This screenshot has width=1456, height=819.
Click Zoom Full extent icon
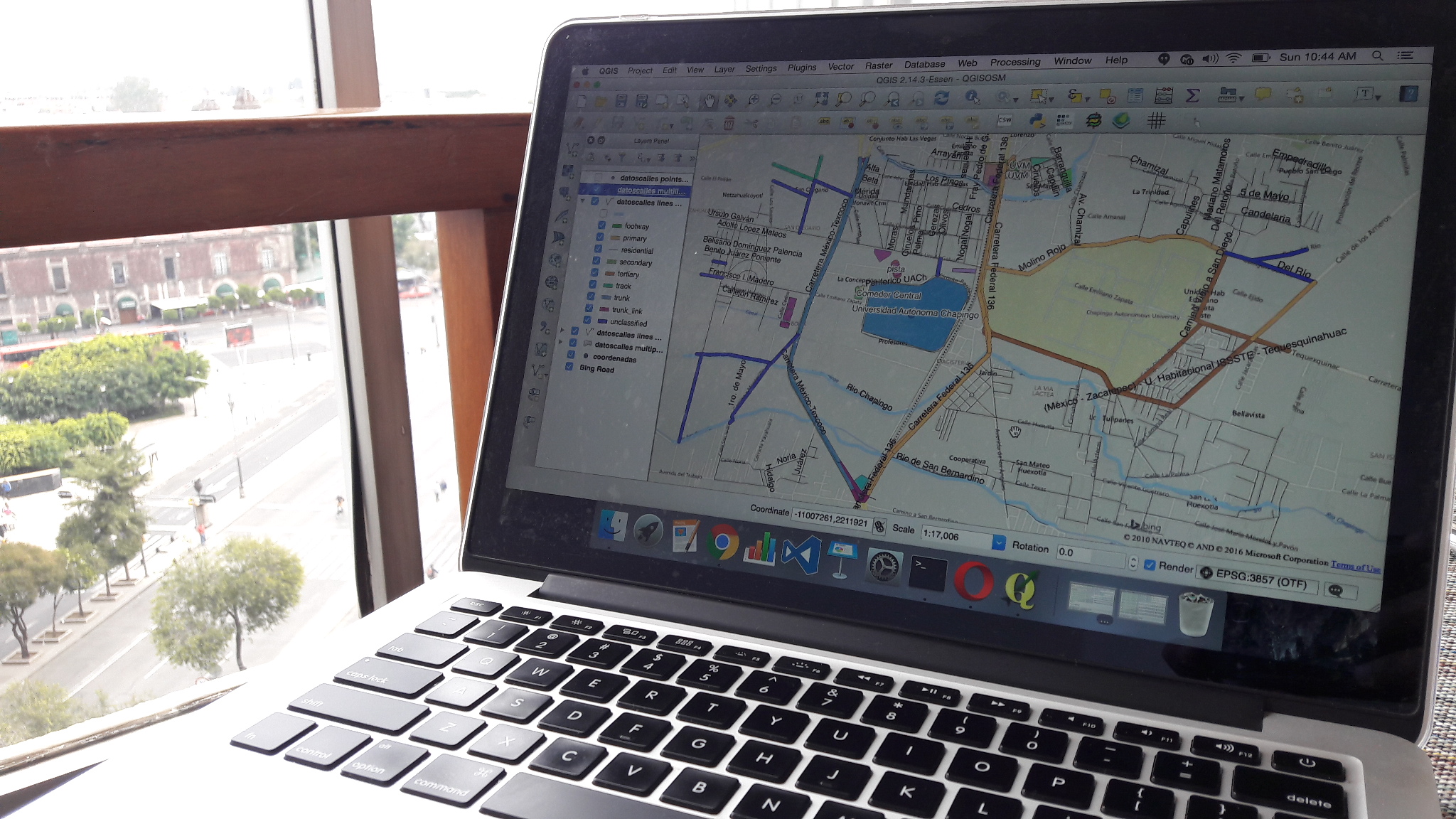(821, 100)
